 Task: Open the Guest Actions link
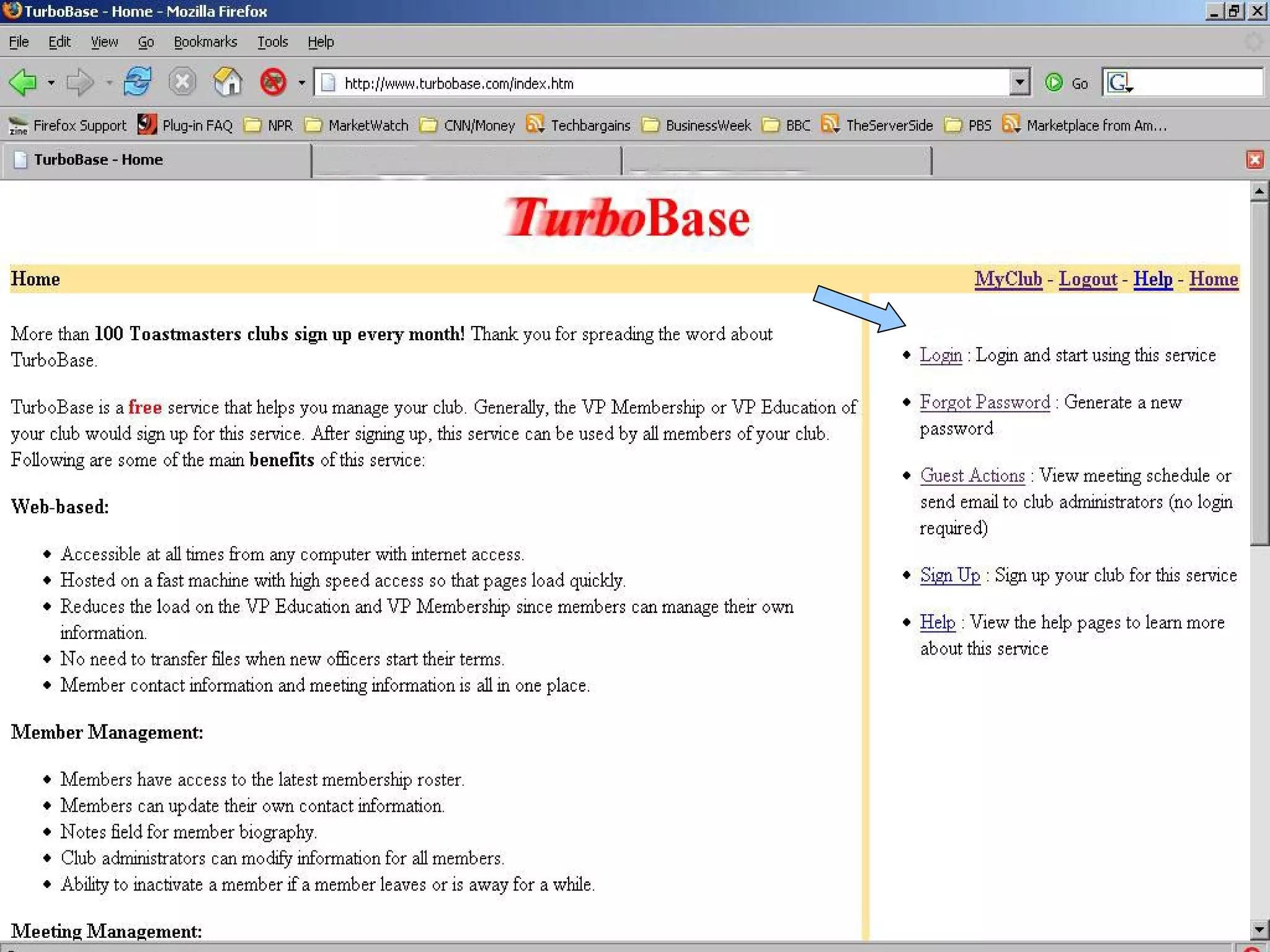(x=972, y=475)
